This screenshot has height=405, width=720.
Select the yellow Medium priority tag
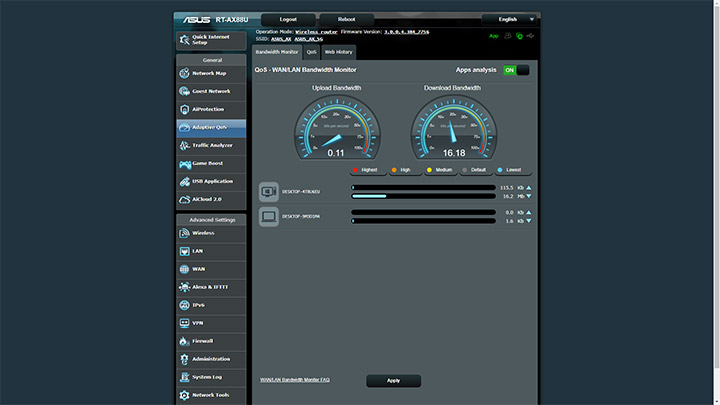pyautogui.click(x=441, y=170)
